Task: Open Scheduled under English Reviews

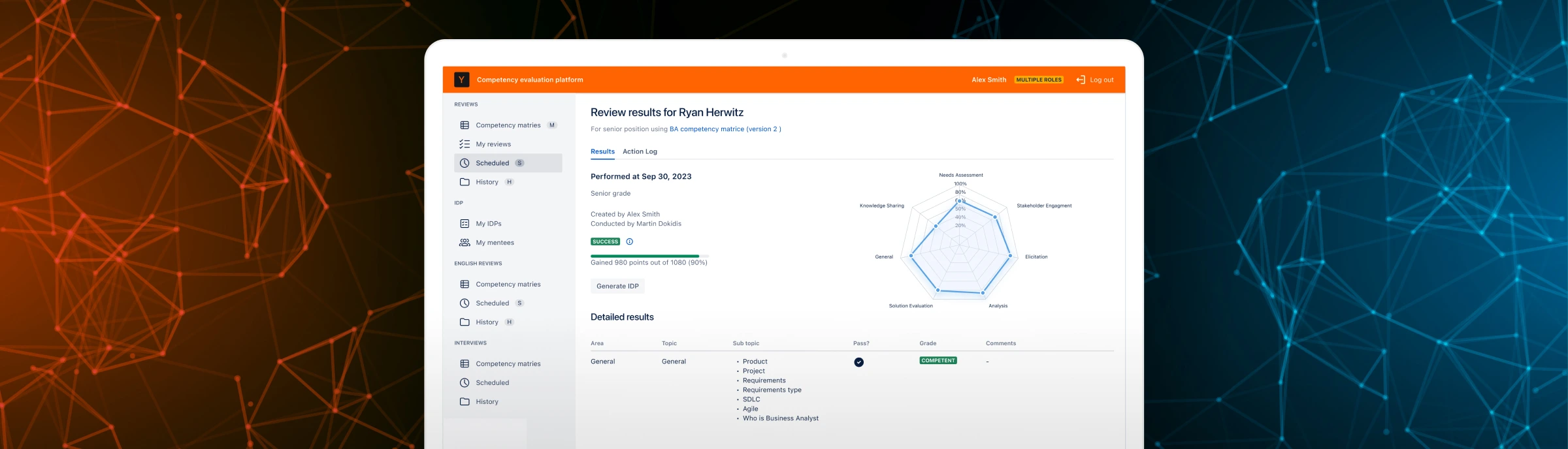Action: click(492, 303)
